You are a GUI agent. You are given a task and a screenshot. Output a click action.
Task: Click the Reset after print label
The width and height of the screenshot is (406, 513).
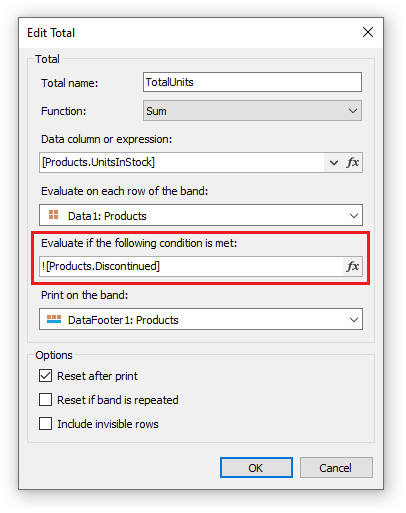point(97,376)
